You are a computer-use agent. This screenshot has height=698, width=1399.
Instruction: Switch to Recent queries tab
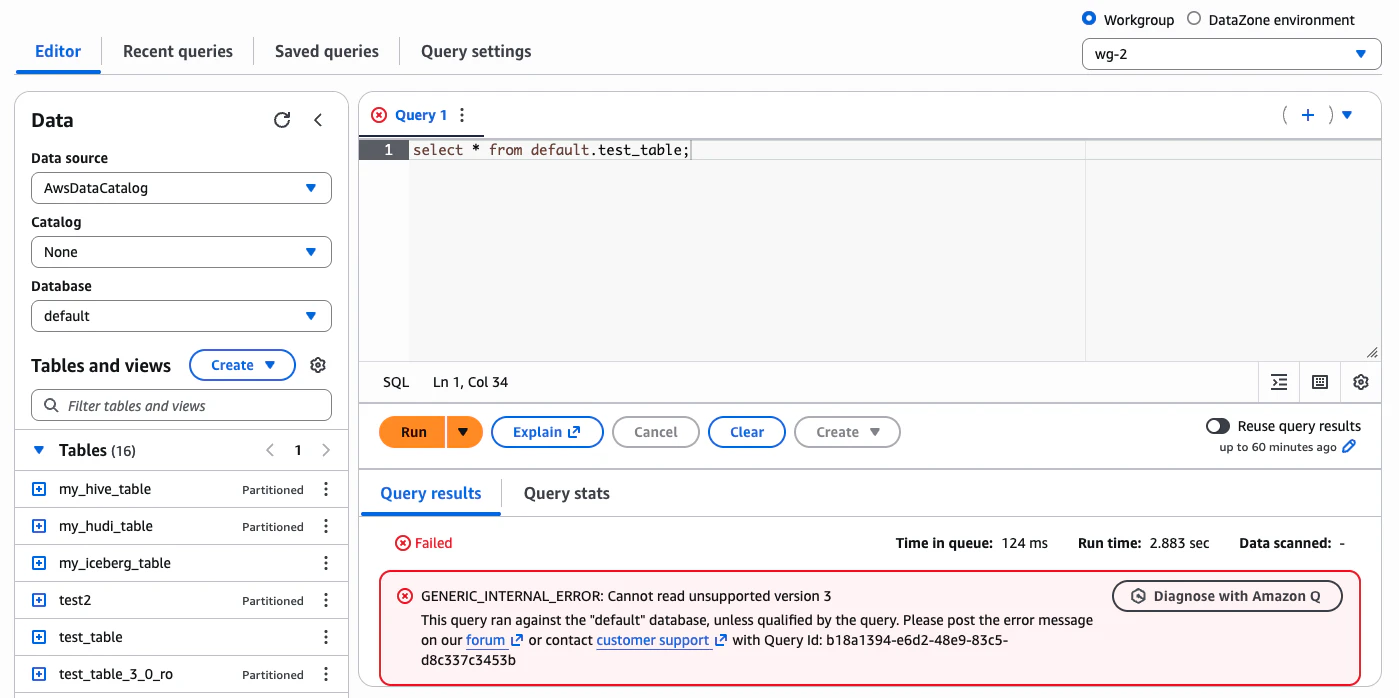click(x=178, y=52)
